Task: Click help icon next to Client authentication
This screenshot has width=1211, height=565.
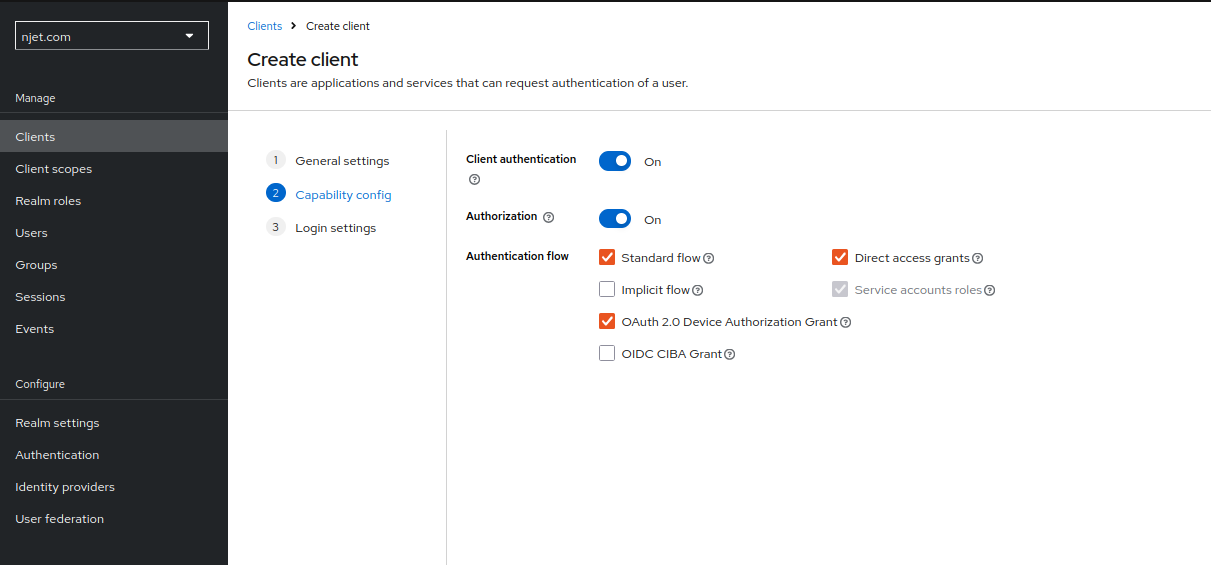Action: point(474,180)
